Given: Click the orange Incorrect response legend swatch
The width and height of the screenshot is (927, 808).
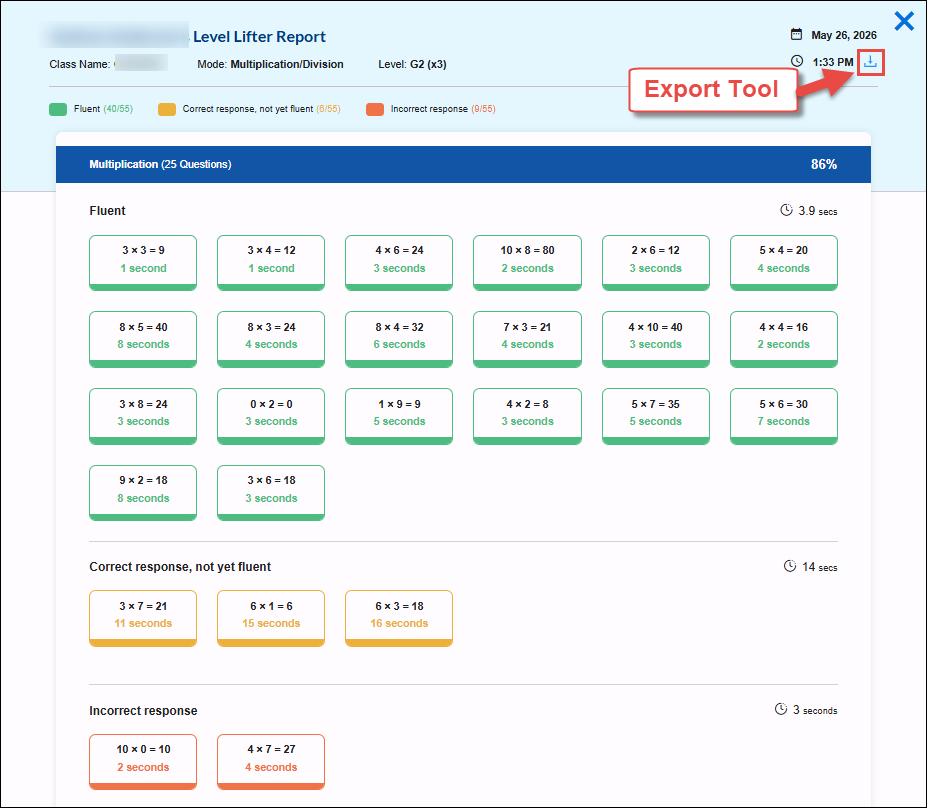Looking at the screenshot, I should [375, 109].
